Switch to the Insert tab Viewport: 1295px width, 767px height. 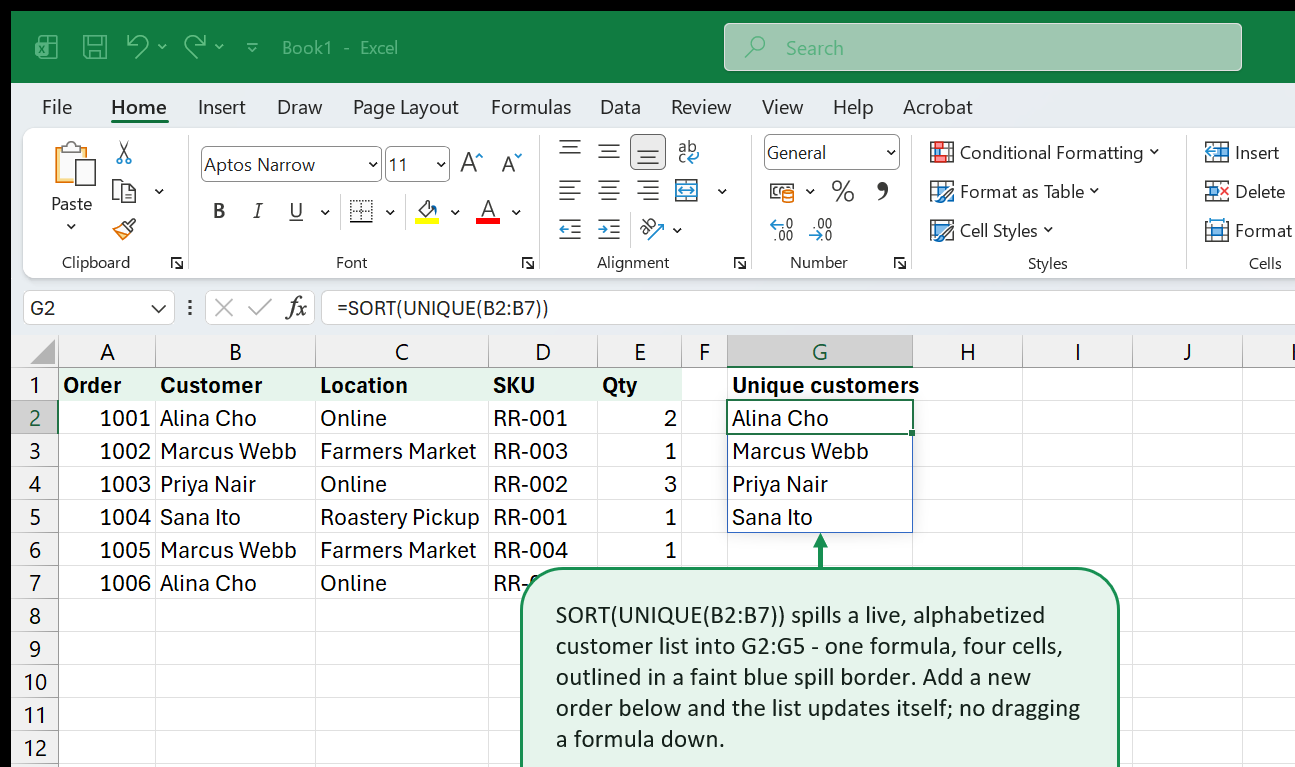pyautogui.click(x=222, y=107)
